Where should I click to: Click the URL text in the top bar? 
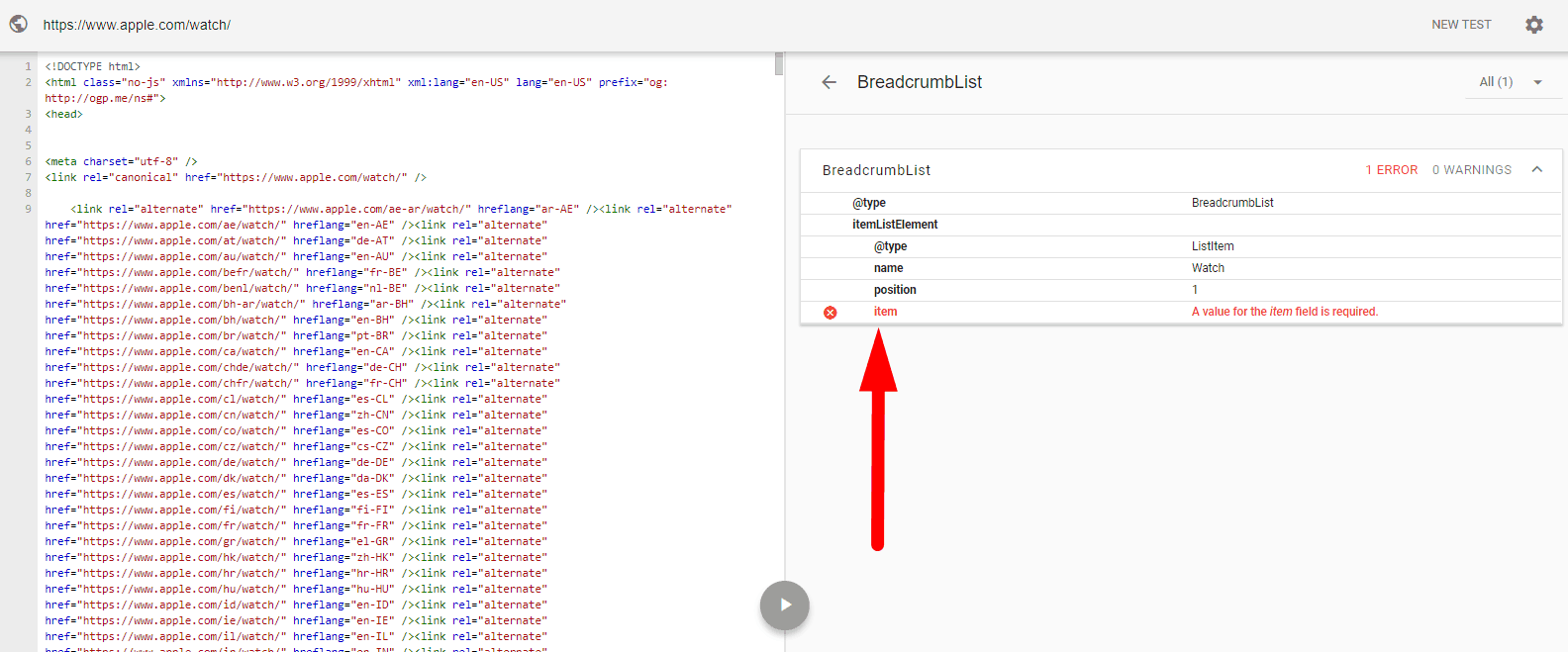pos(137,25)
